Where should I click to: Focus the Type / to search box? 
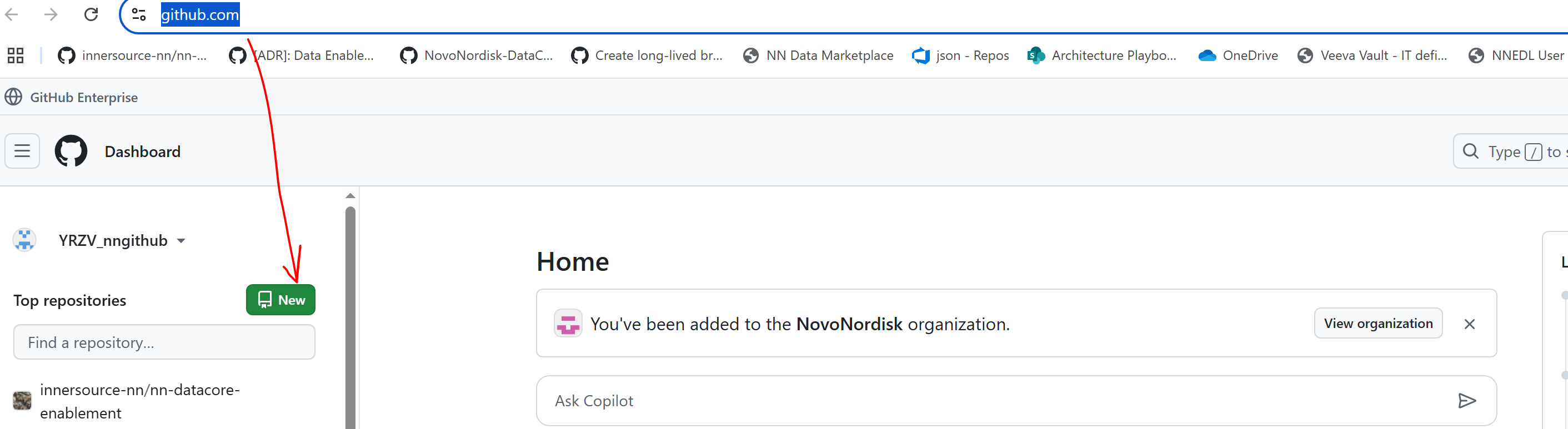1511,151
